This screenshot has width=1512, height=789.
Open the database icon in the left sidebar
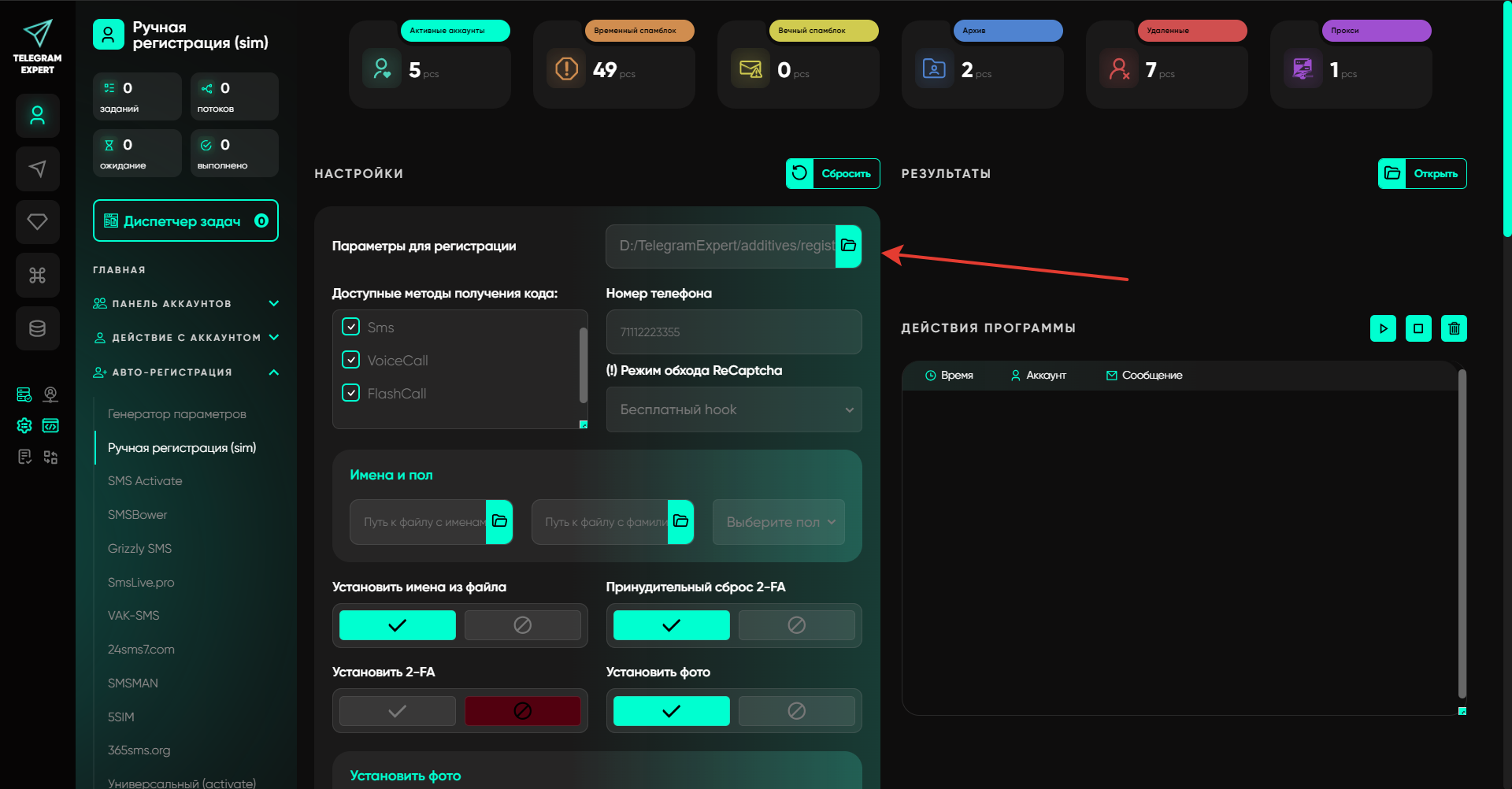pyautogui.click(x=37, y=328)
